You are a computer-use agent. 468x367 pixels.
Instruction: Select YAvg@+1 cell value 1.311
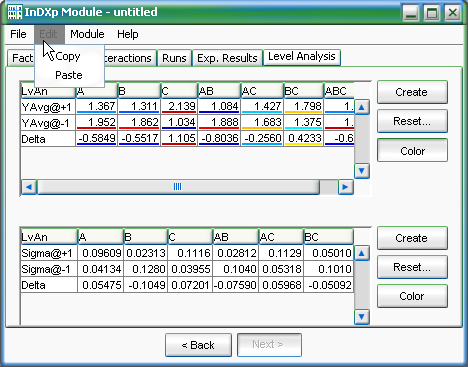[139, 107]
